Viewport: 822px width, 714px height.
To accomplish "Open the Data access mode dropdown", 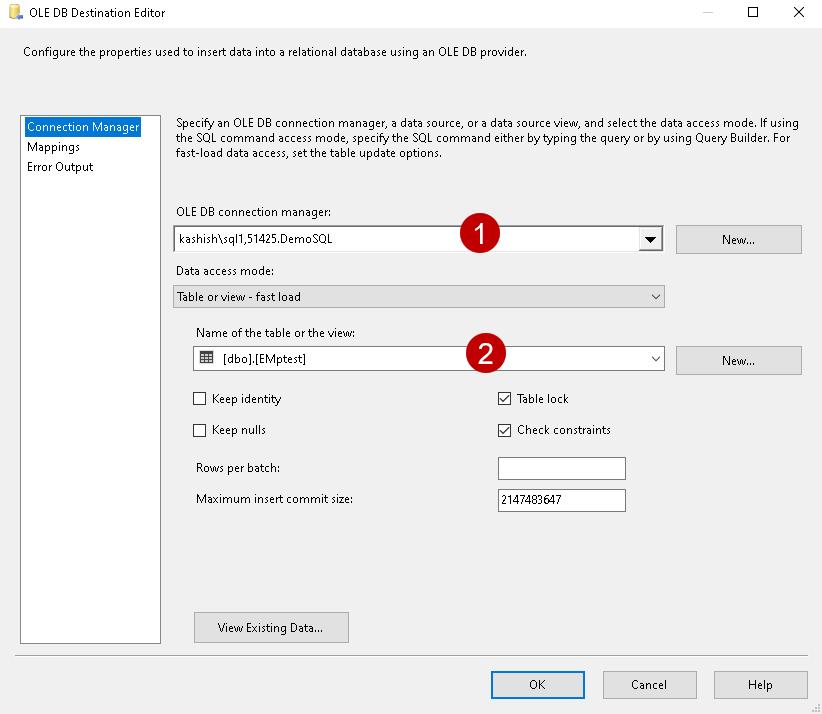I will [418, 297].
